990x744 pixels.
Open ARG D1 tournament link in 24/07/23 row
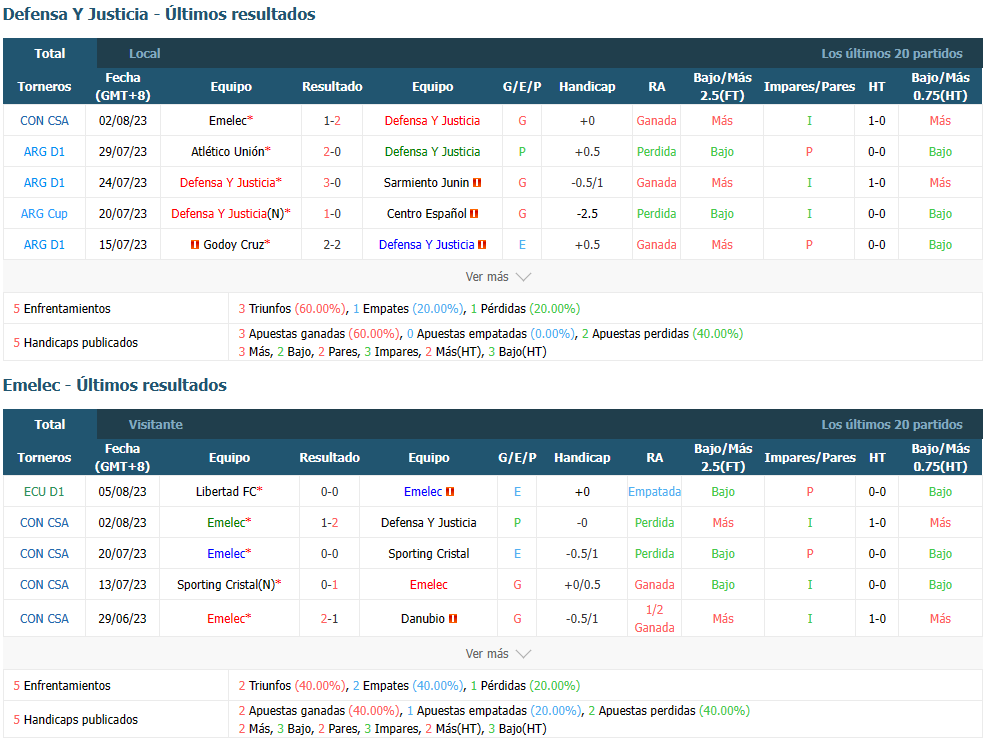(x=44, y=183)
